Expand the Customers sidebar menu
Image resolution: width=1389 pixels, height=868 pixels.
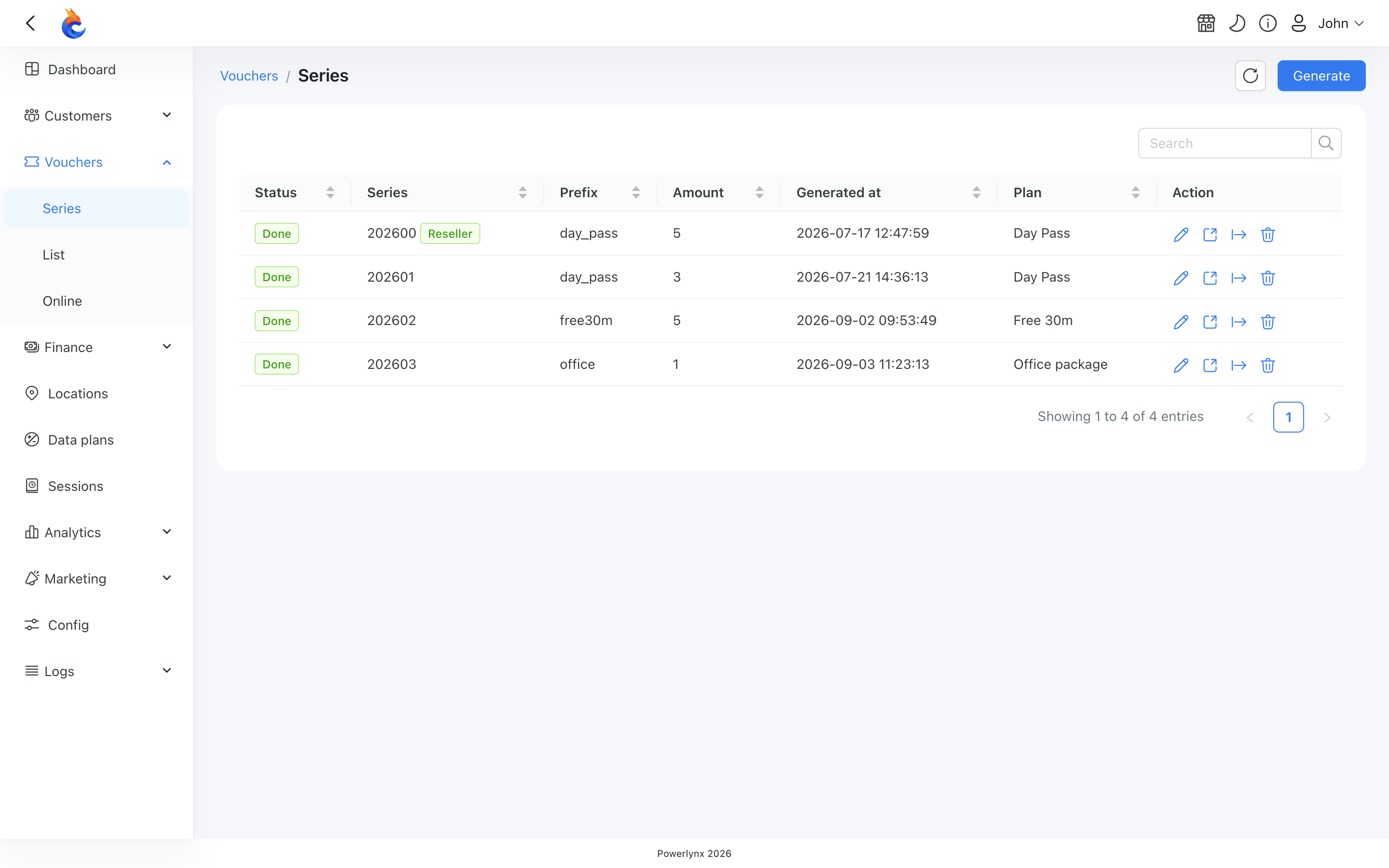coord(96,115)
